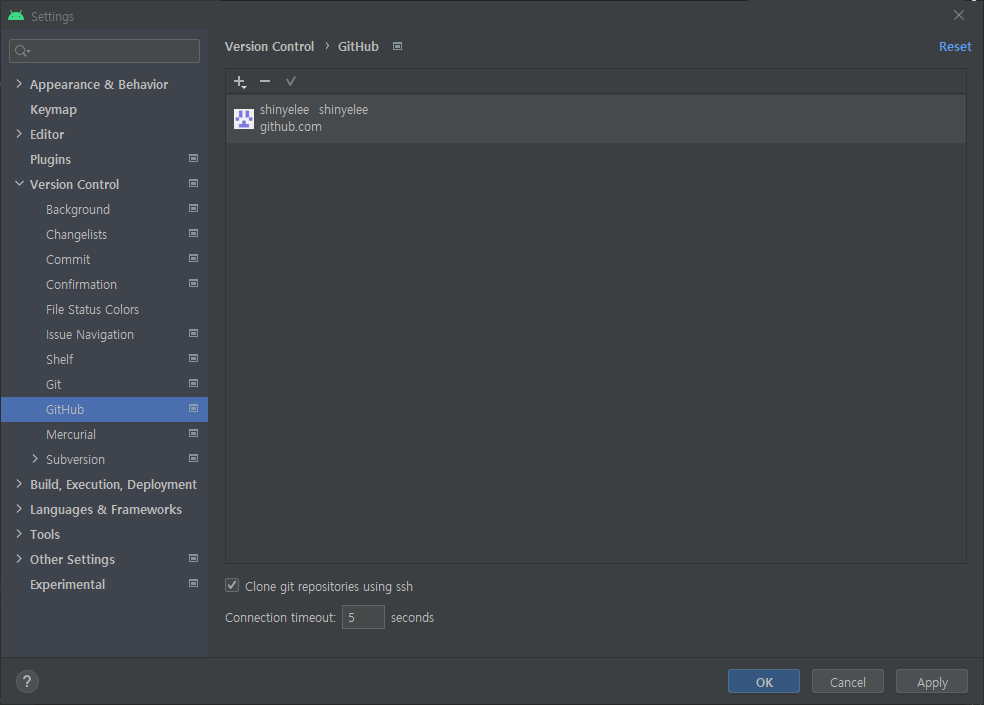Image resolution: width=984 pixels, height=705 pixels.
Task: Click project-level icon in the GitHub tree row
Action: click(x=193, y=409)
